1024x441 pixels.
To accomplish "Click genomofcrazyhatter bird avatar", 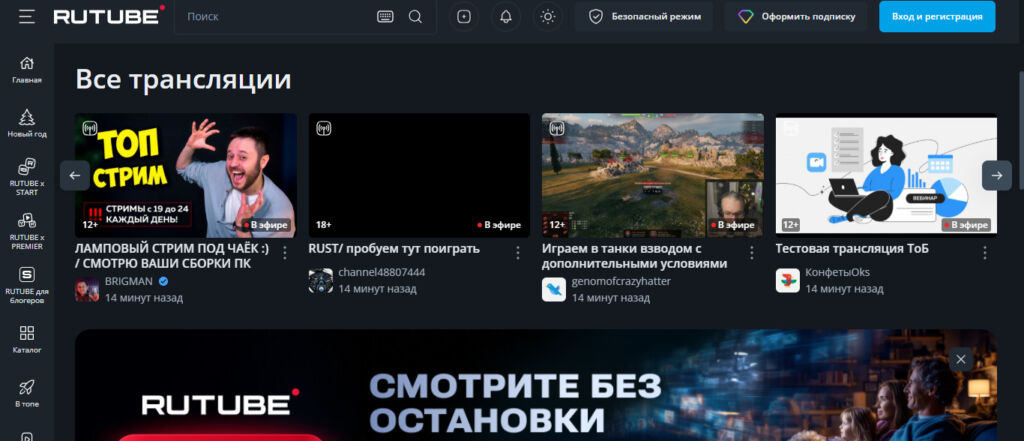I will click(x=554, y=289).
